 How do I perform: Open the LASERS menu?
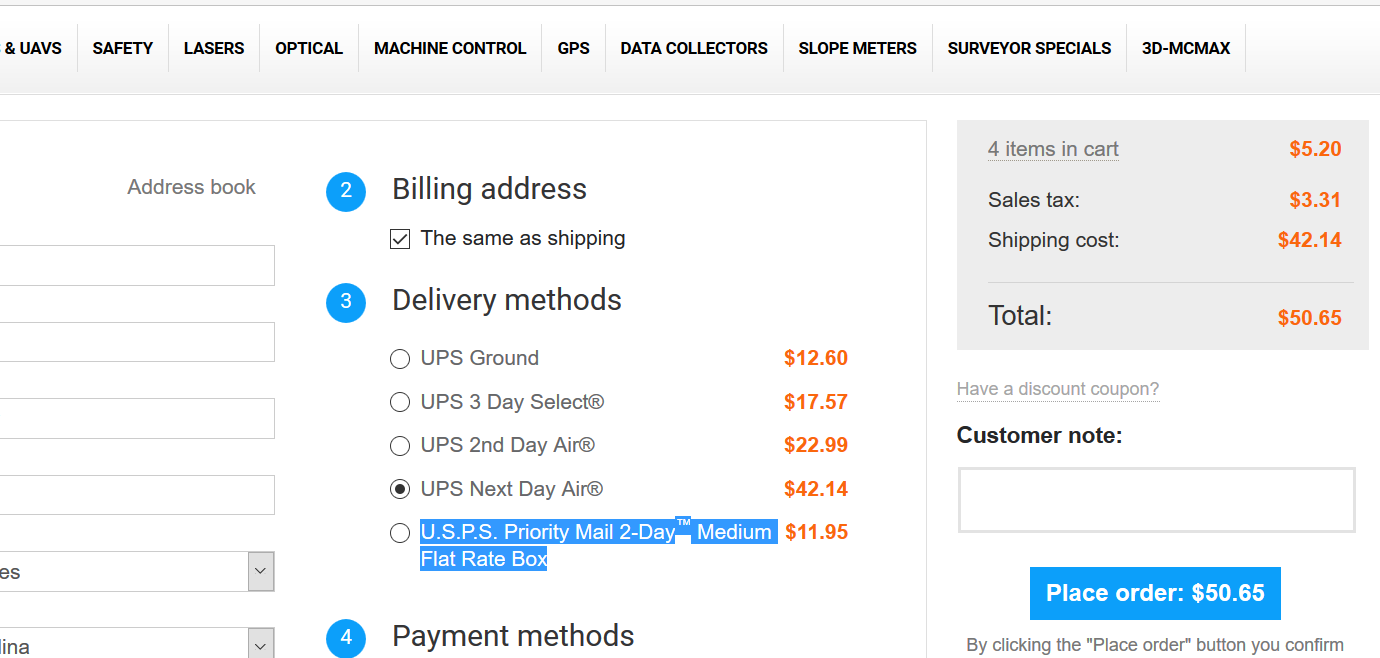tap(214, 48)
